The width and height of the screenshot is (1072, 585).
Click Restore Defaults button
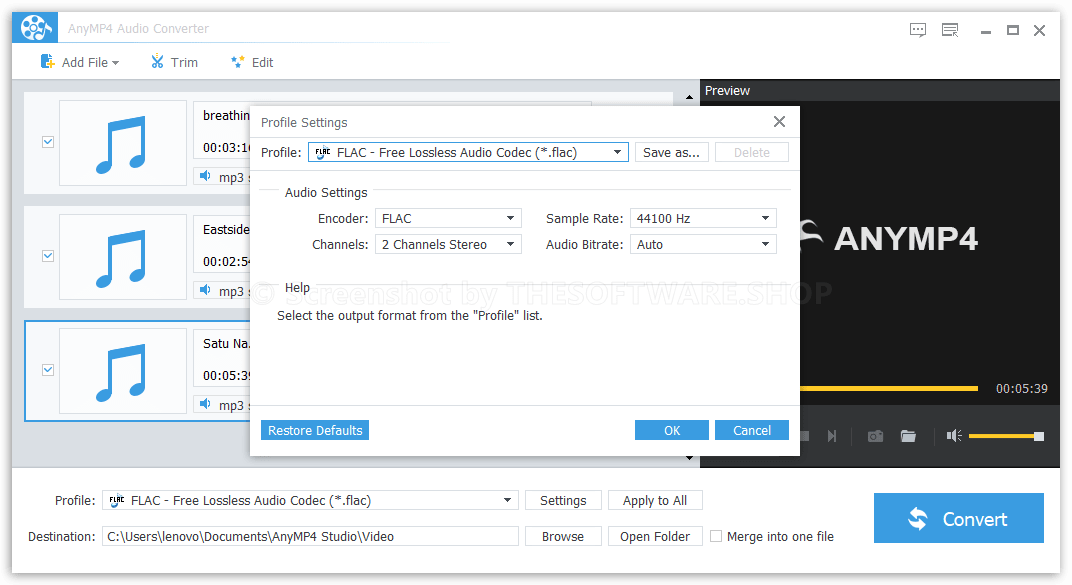click(315, 431)
